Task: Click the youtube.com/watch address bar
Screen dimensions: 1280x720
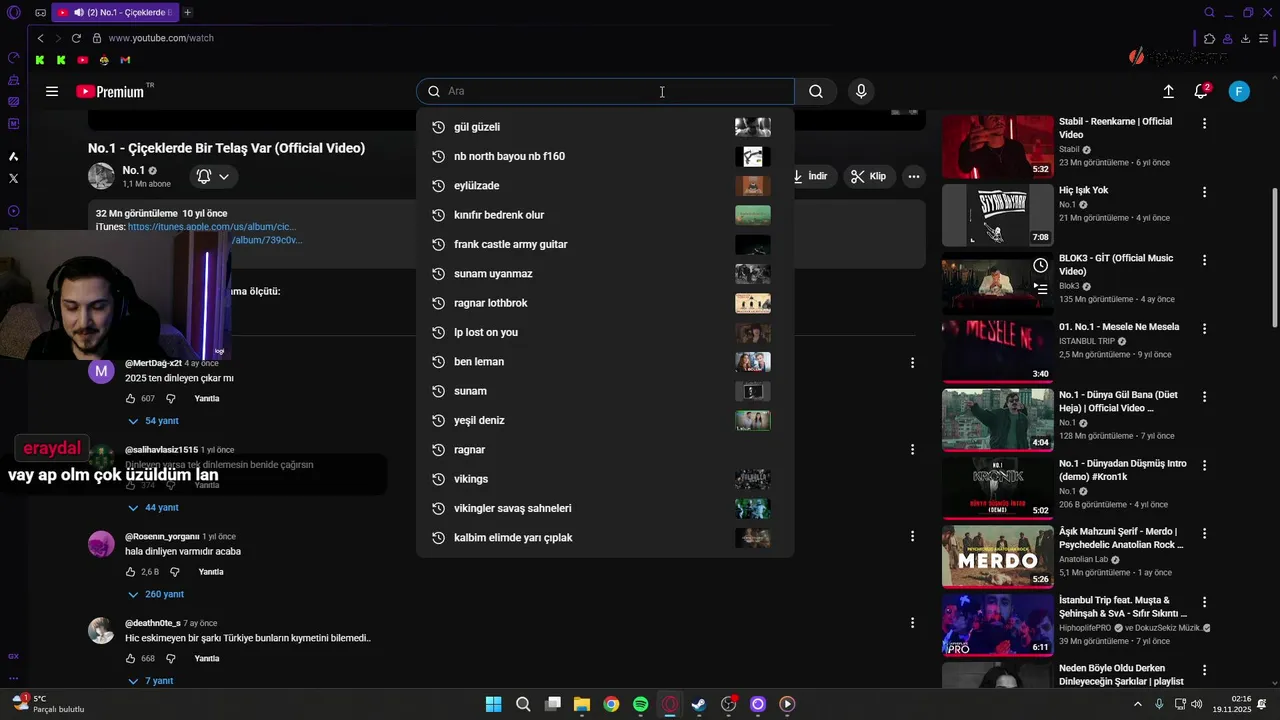Action: [x=161, y=38]
